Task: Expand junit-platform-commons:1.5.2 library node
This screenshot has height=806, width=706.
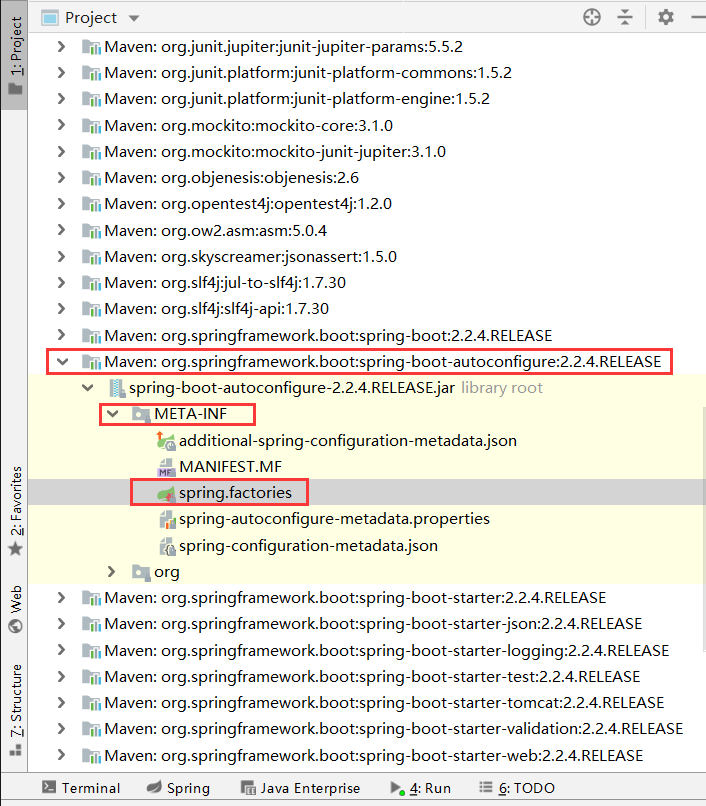Action: coord(61,72)
